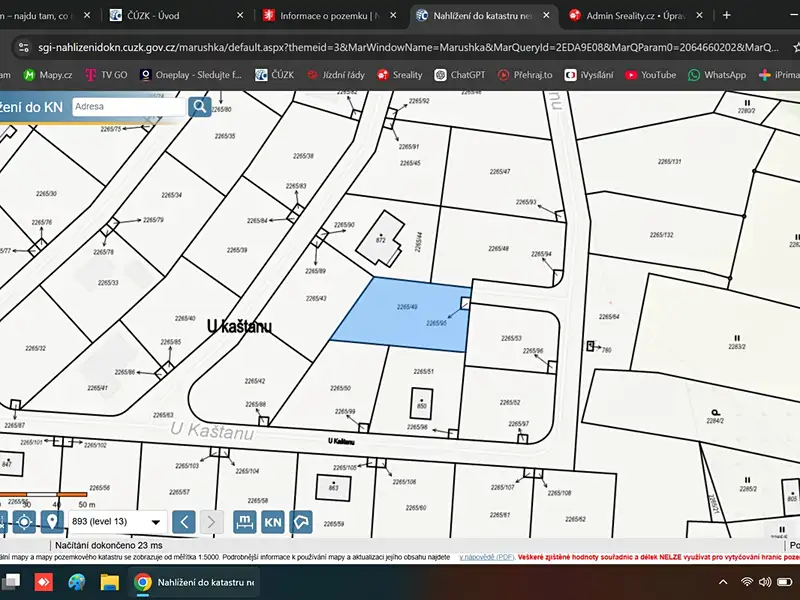Screen dimensions: 800x600
Task: Check battery status in system tray
Action: 784,582
